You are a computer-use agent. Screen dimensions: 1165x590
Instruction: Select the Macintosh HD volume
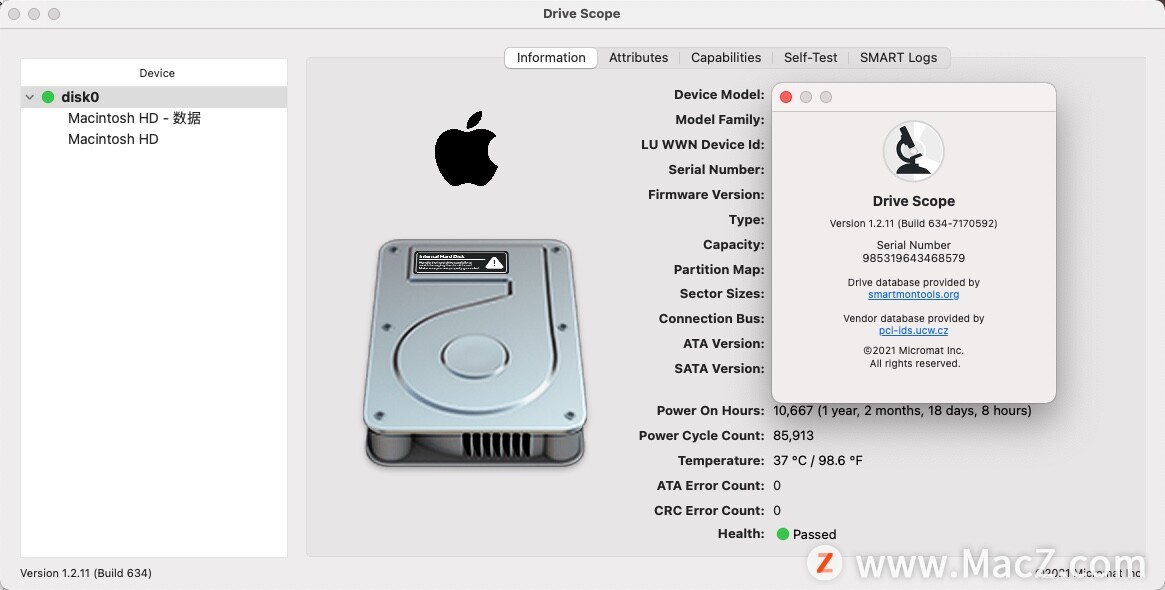[x=113, y=139]
